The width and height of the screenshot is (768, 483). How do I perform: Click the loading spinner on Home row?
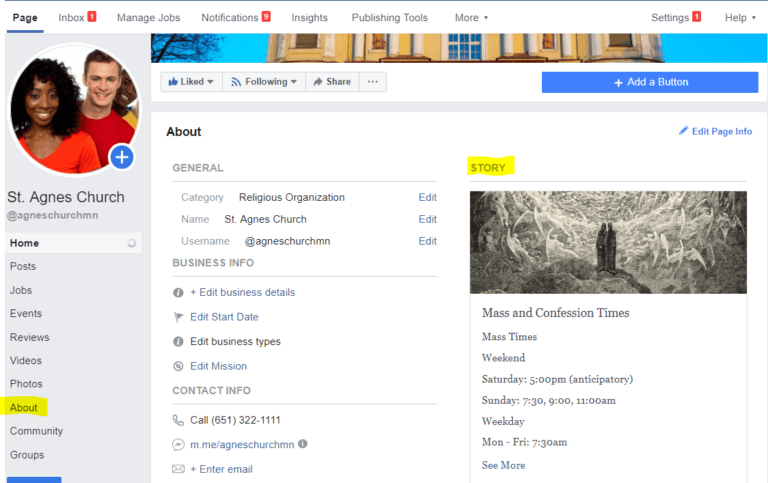[131, 243]
